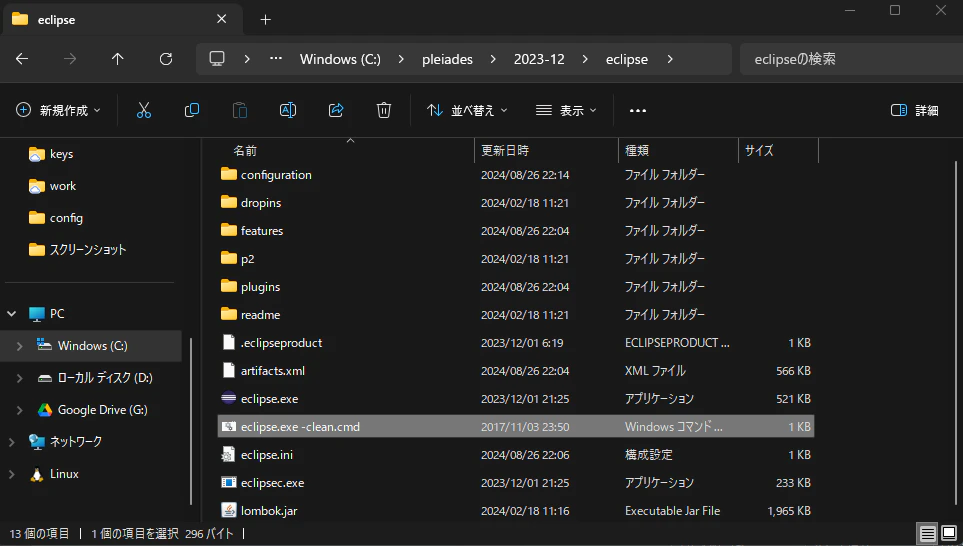Image resolution: width=963 pixels, height=546 pixels.
Task: Go back with the left arrow
Action: pyautogui.click(x=22, y=59)
